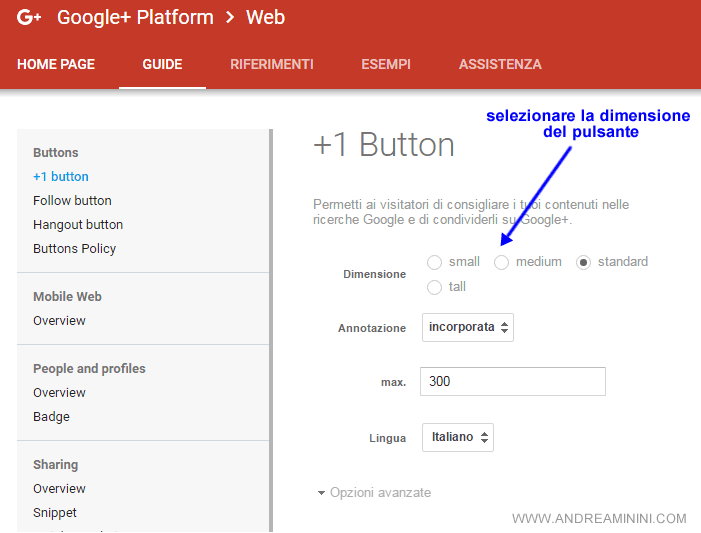Click the Dimensione label
Viewport: 701px width, 533px height.
[x=375, y=274]
